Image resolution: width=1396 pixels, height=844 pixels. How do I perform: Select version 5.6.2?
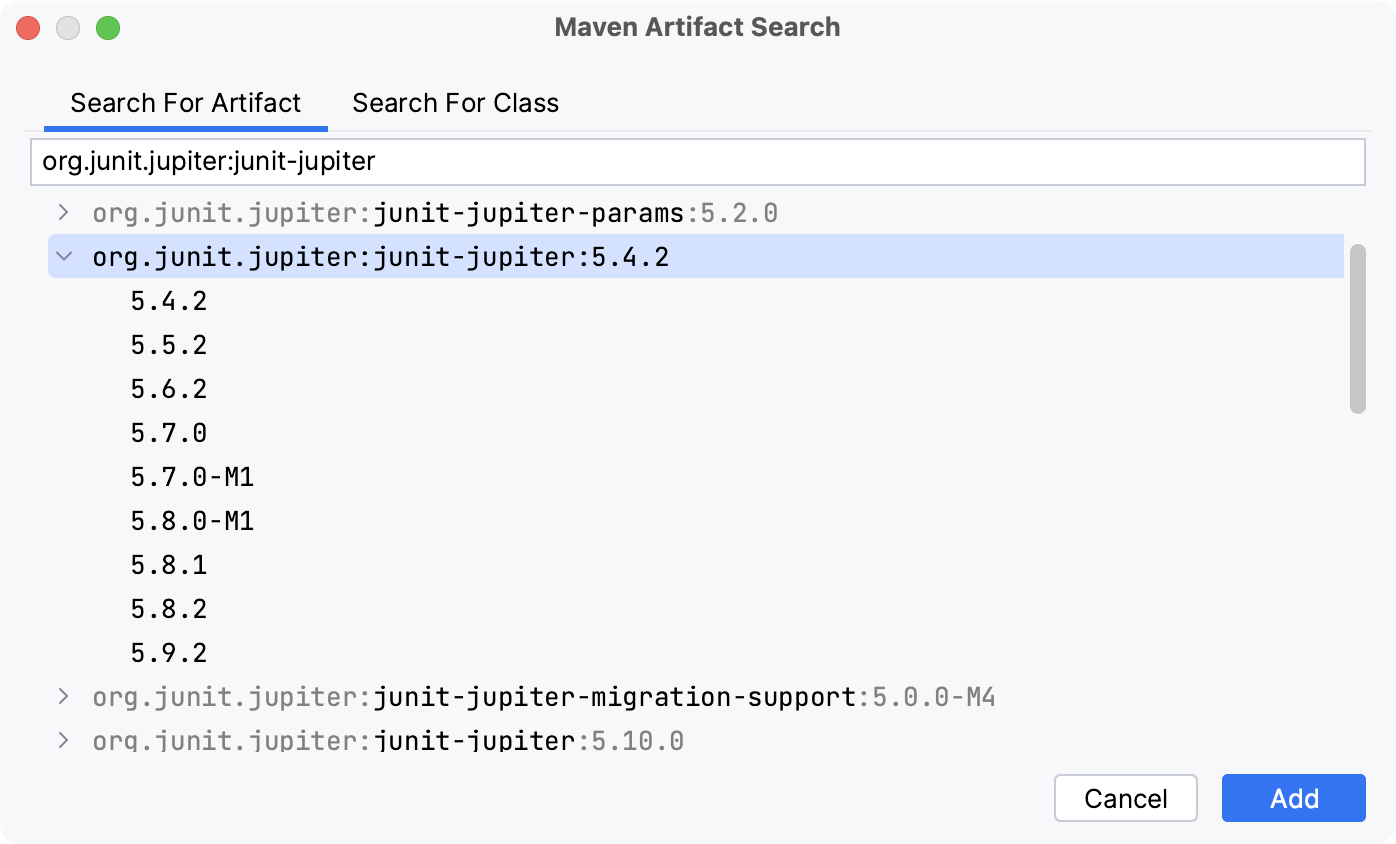(168, 388)
